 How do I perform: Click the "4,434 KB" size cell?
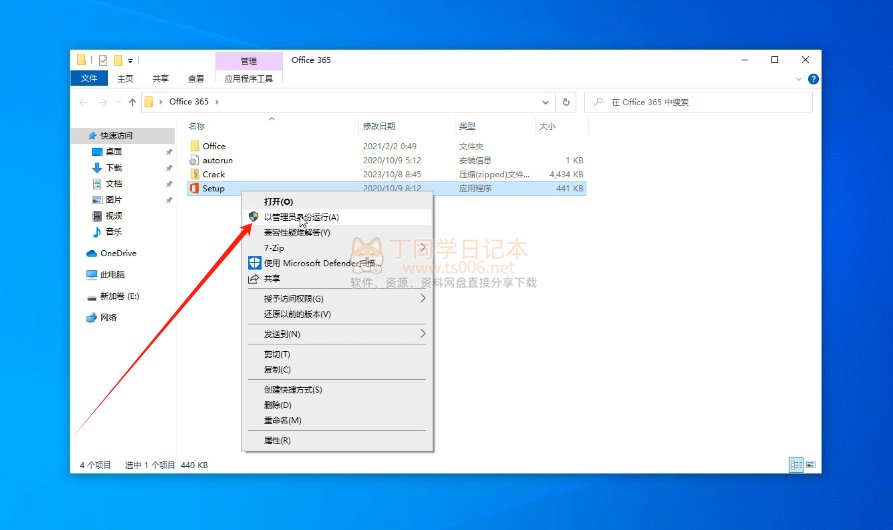pyautogui.click(x=566, y=174)
